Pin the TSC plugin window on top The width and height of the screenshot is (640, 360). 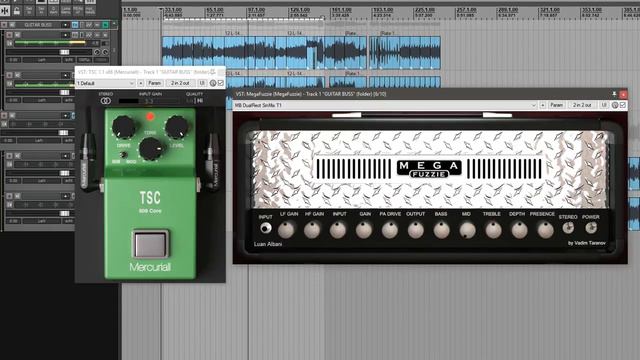[213, 72]
